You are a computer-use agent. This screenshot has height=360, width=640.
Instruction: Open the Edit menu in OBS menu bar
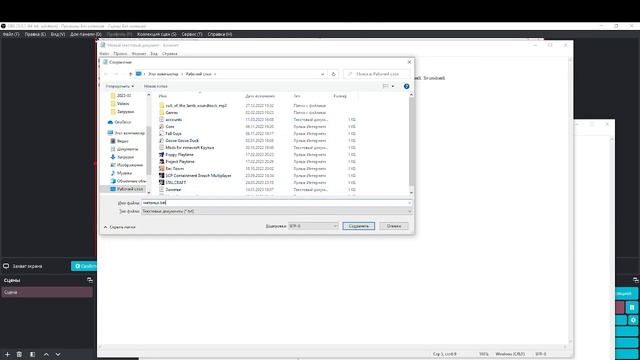point(35,34)
